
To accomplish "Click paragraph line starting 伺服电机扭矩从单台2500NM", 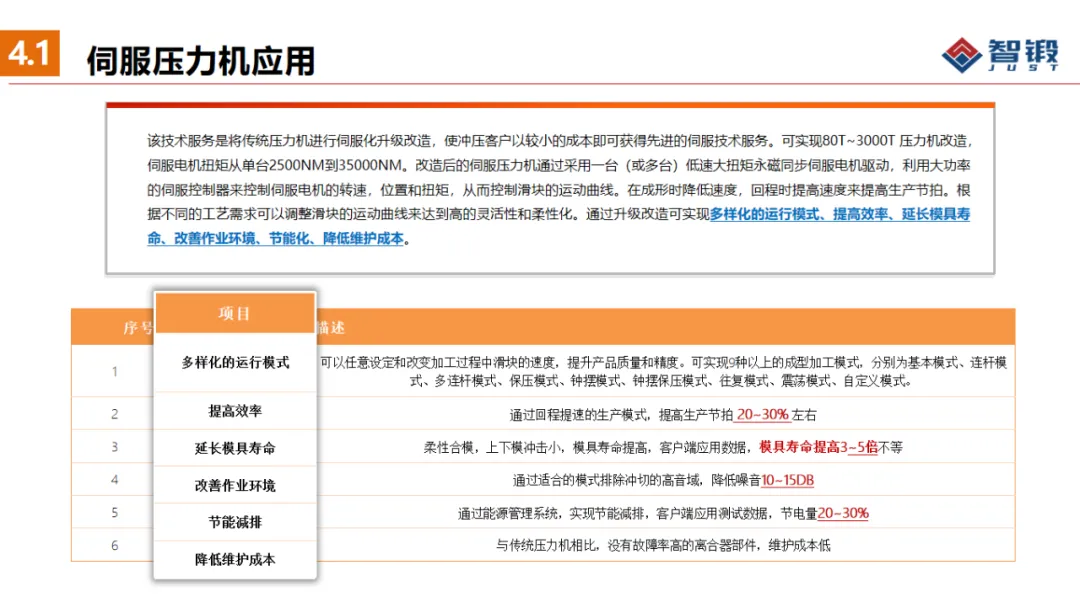I will click(x=559, y=165).
